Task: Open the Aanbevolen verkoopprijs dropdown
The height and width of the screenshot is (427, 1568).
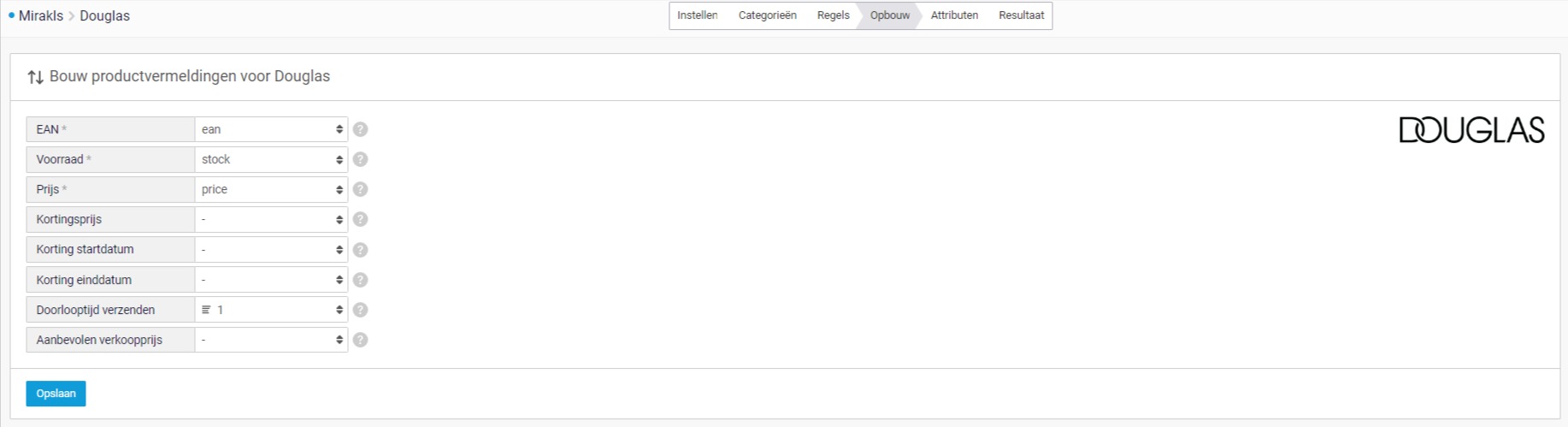Action: 271,340
